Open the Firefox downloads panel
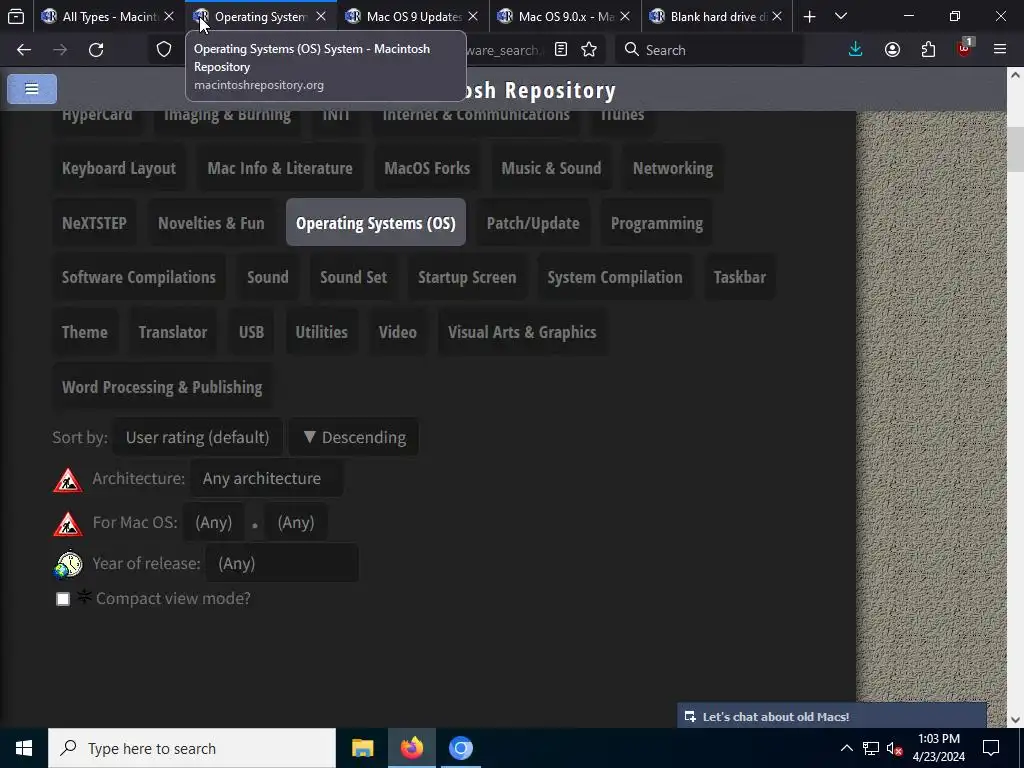1024x768 pixels. coord(856,50)
